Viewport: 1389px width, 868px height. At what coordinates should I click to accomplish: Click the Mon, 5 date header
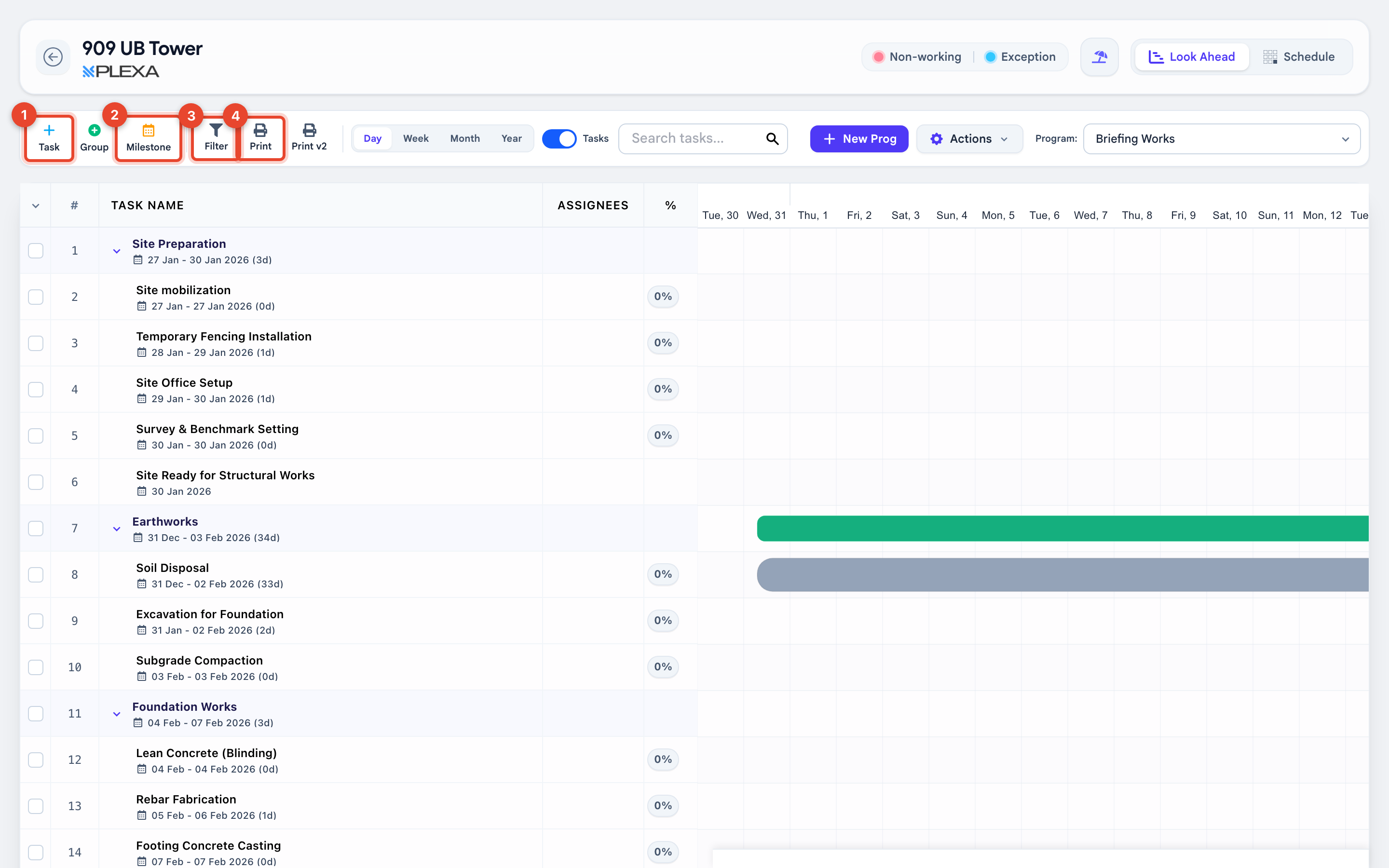point(998,215)
